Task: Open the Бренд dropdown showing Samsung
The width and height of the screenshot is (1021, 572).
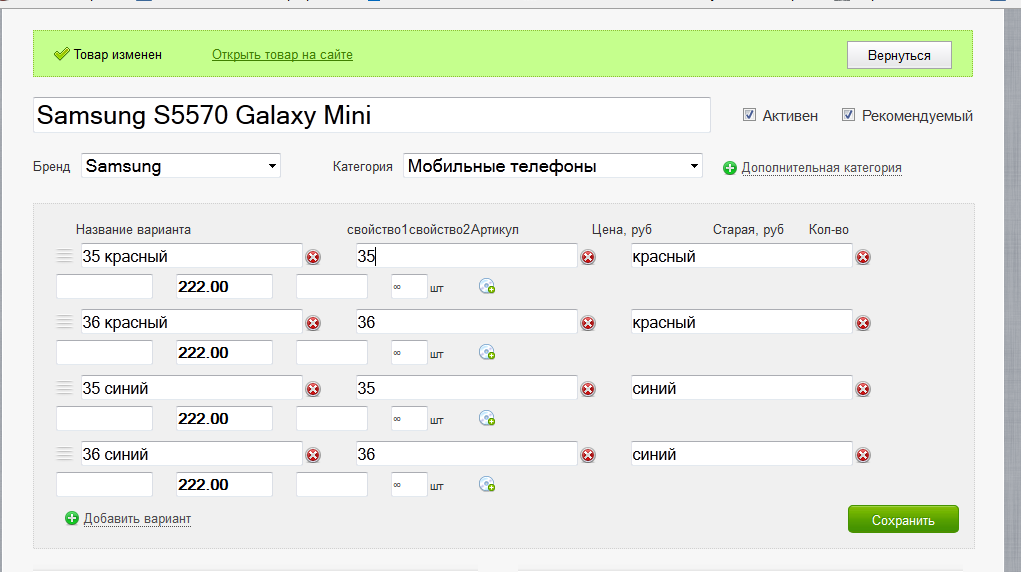Action: 181,165
